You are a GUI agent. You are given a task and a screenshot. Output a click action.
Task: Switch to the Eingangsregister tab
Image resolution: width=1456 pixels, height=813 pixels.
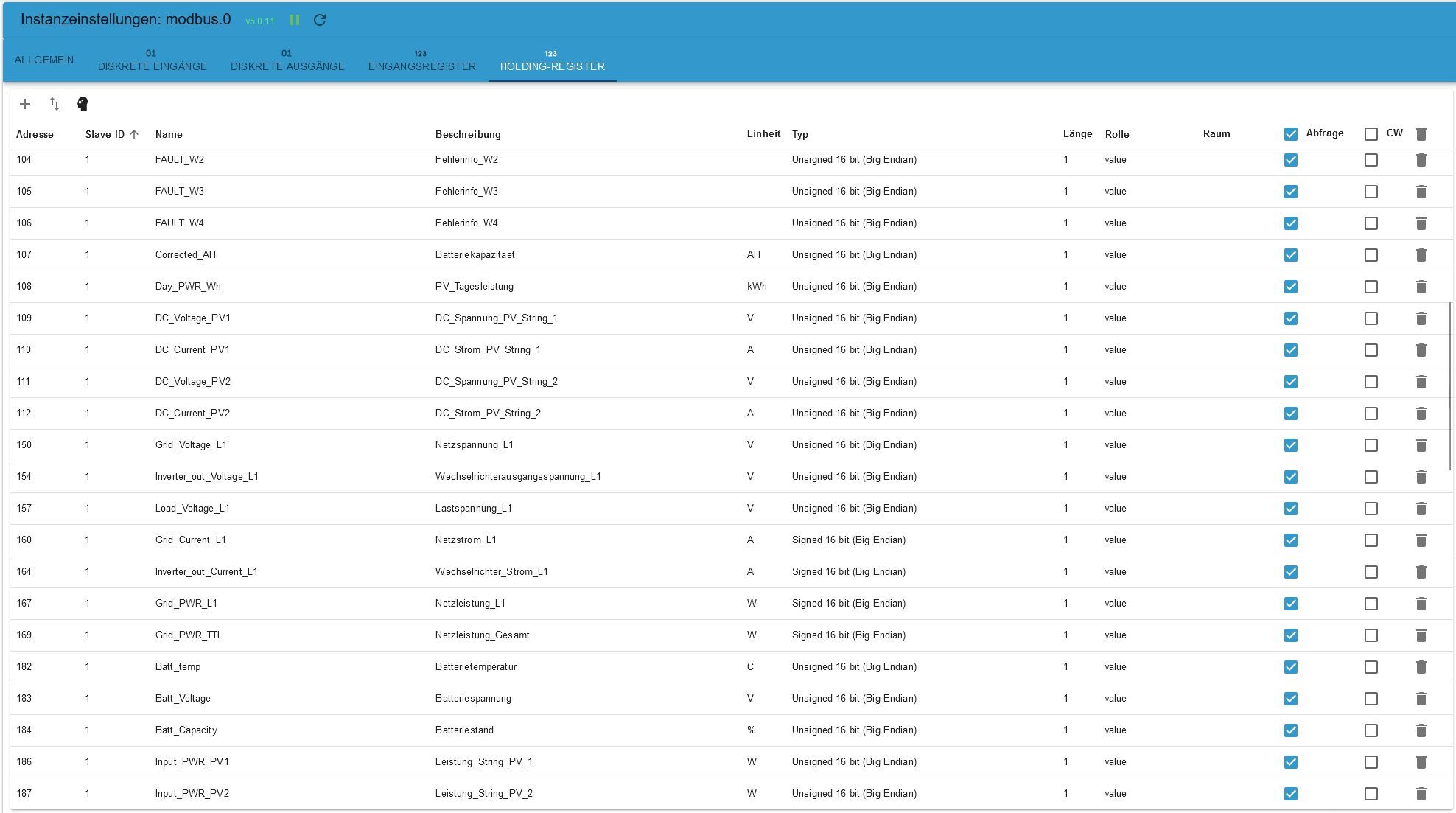[x=422, y=60]
